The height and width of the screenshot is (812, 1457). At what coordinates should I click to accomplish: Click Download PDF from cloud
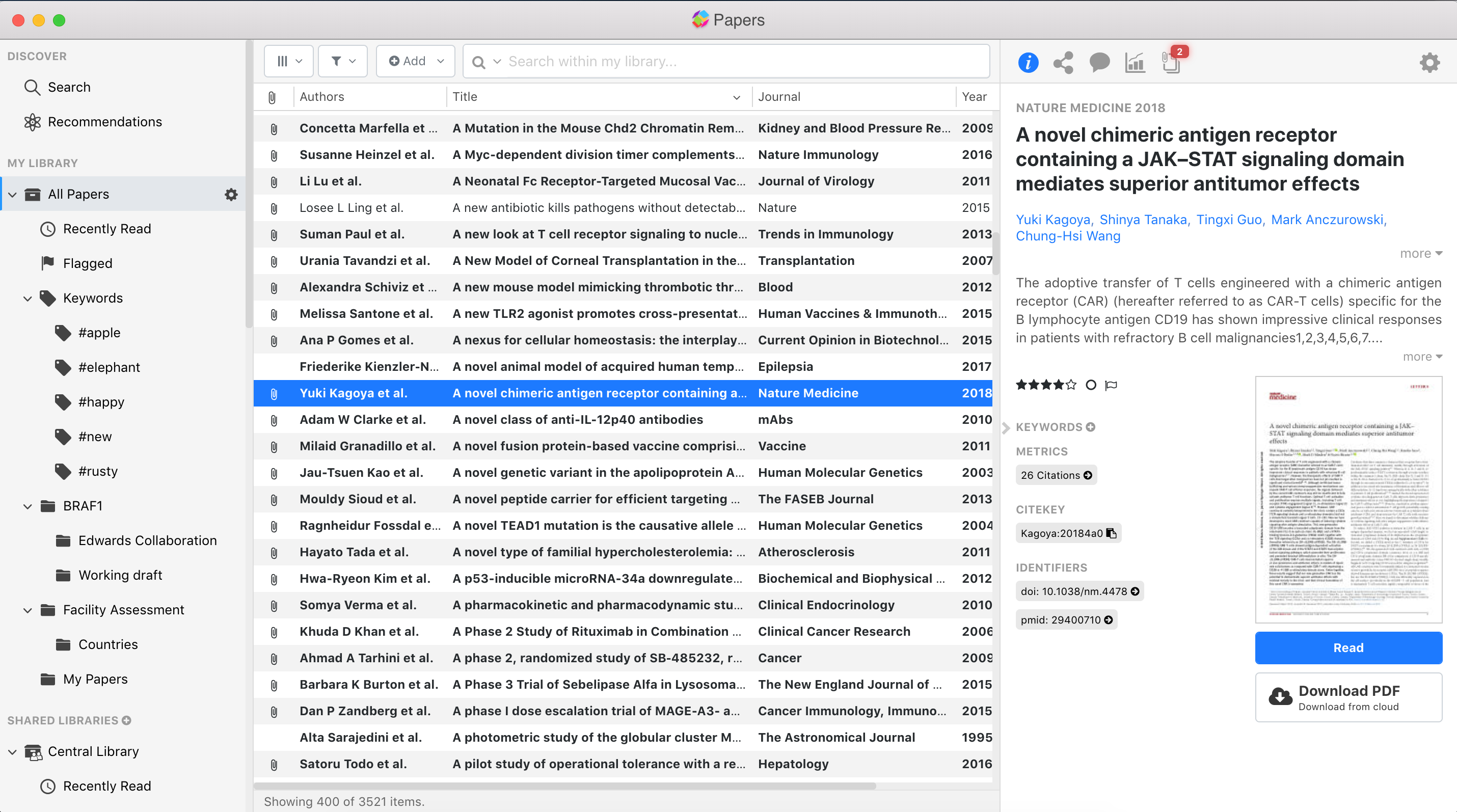coord(1348,697)
